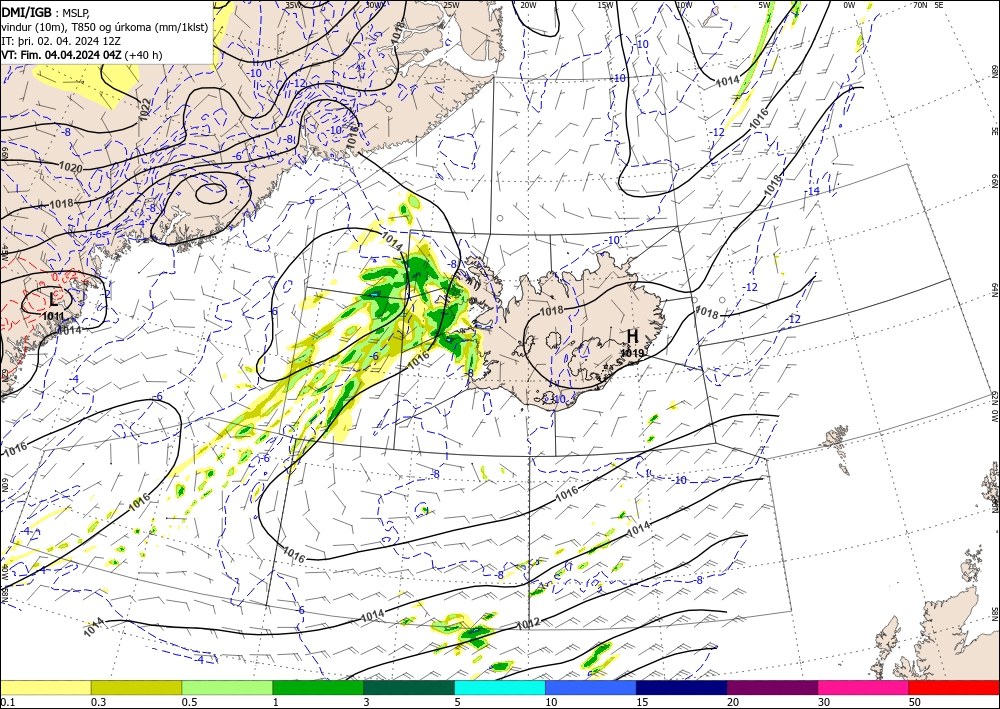Click the yellow 0.1 legend color swatch

coord(45,687)
